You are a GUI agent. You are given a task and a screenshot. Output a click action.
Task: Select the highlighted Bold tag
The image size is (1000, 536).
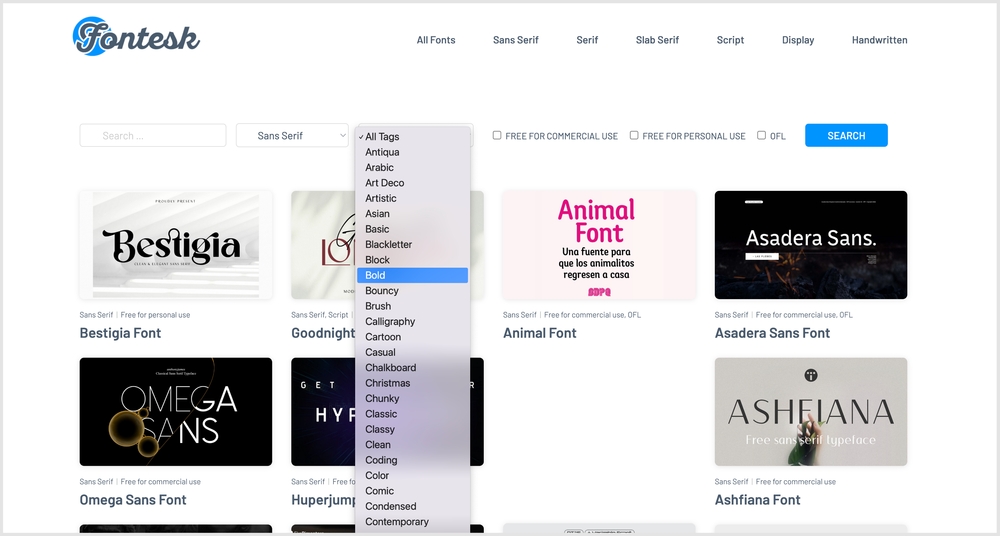click(x=413, y=275)
